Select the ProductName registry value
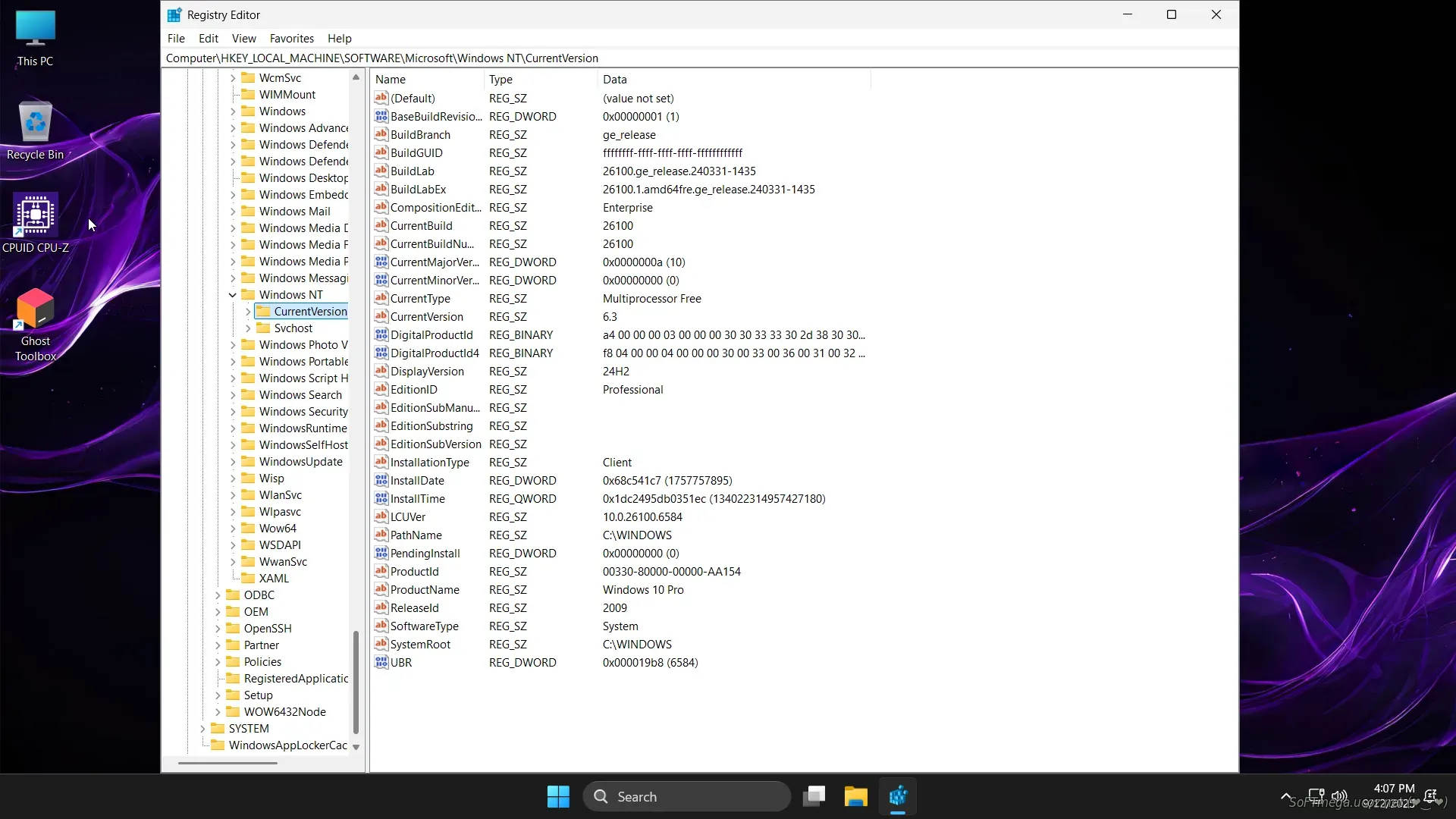1456x819 pixels. pyautogui.click(x=425, y=589)
